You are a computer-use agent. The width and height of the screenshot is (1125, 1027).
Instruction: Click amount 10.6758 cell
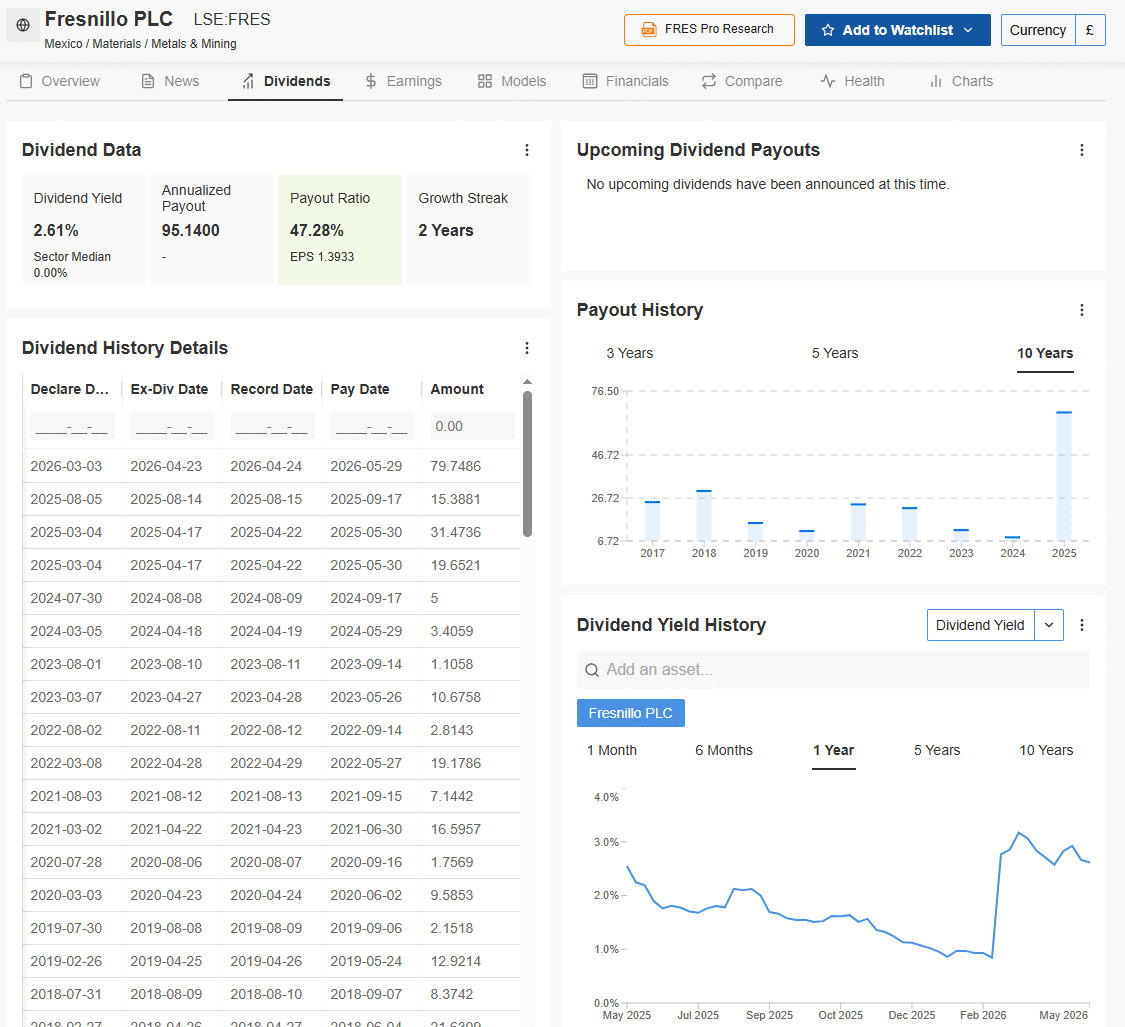pyautogui.click(x=456, y=698)
